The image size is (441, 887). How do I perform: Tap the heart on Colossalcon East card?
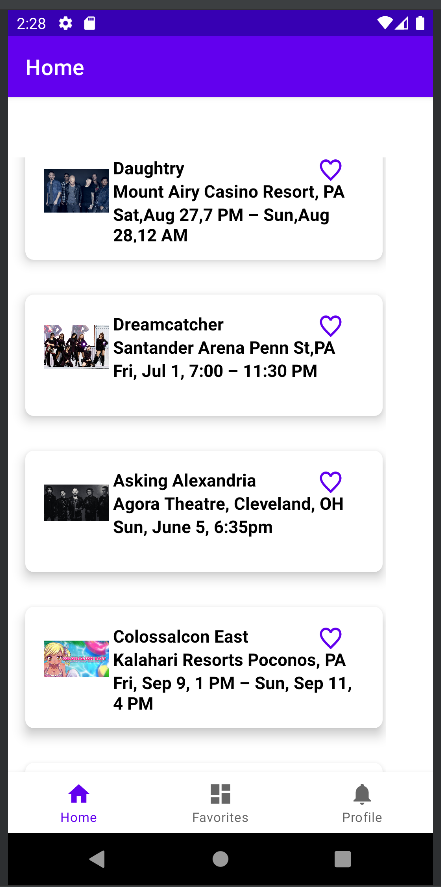click(331, 638)
